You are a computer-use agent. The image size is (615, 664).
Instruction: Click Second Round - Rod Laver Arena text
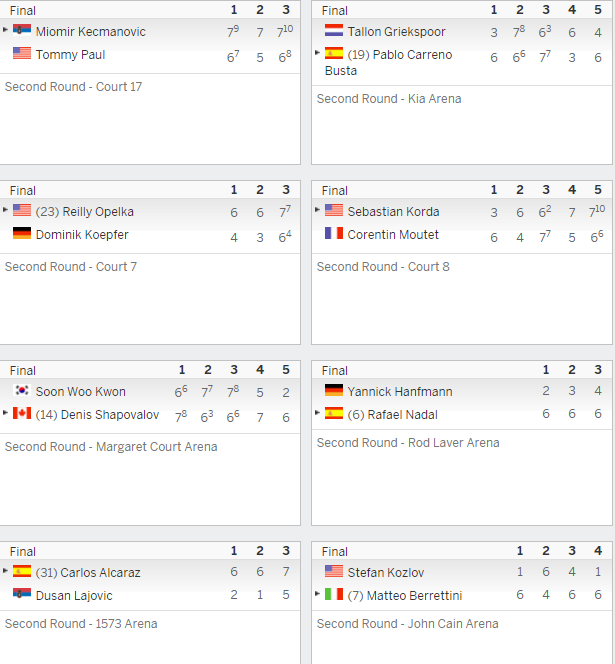[408, 443]
